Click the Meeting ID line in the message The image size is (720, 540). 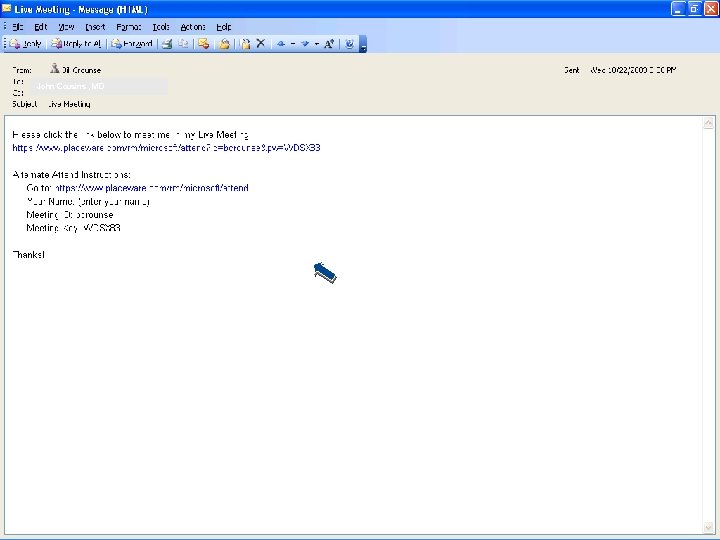[70, 214]
